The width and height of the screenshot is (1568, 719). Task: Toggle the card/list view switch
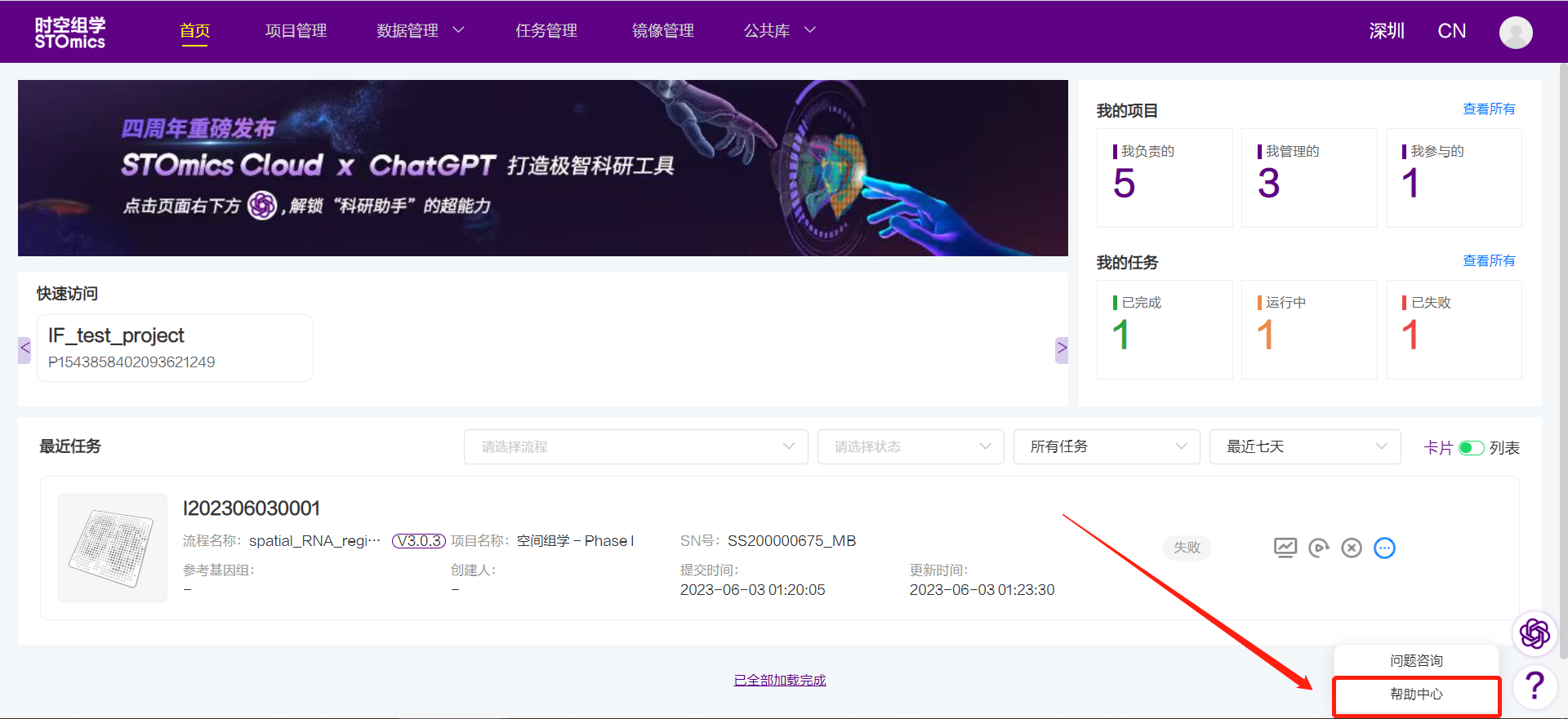pyautogui.click(x=1471, y=448)
